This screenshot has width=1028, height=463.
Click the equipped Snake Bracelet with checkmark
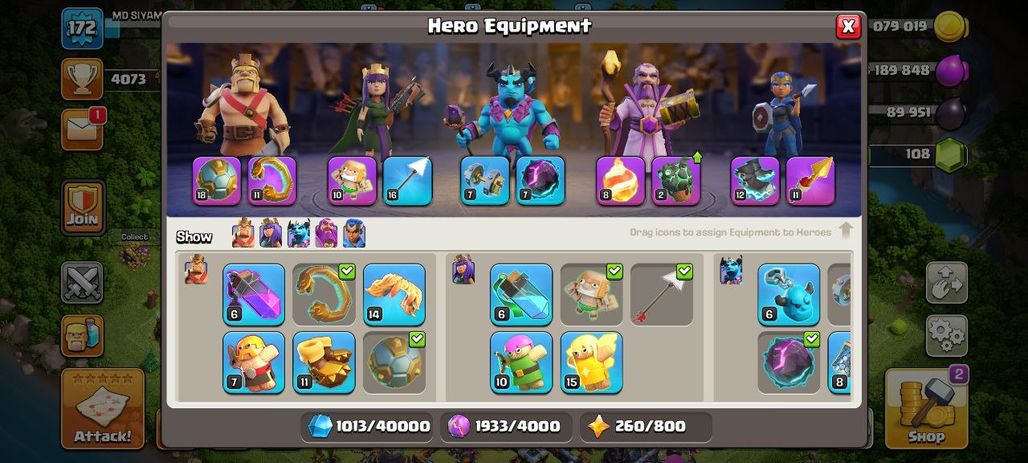[324, 294]
